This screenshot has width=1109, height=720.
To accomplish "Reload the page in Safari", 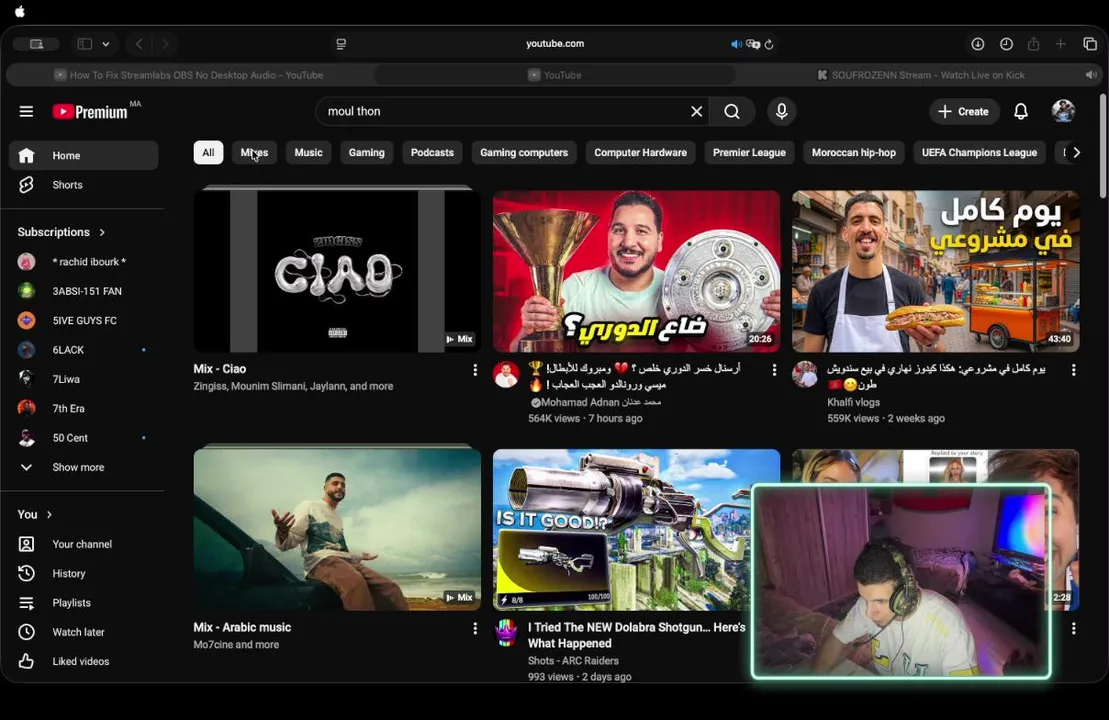I will pos(770,44).
